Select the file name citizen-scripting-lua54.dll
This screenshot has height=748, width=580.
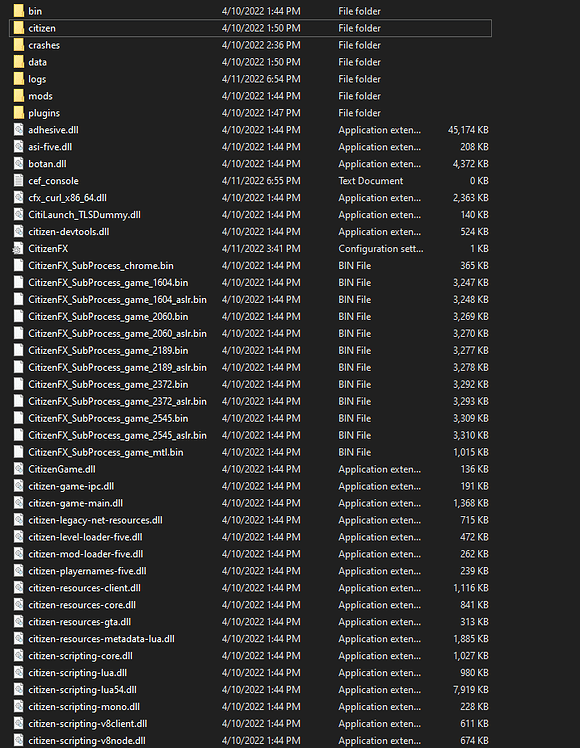[83, 689]
